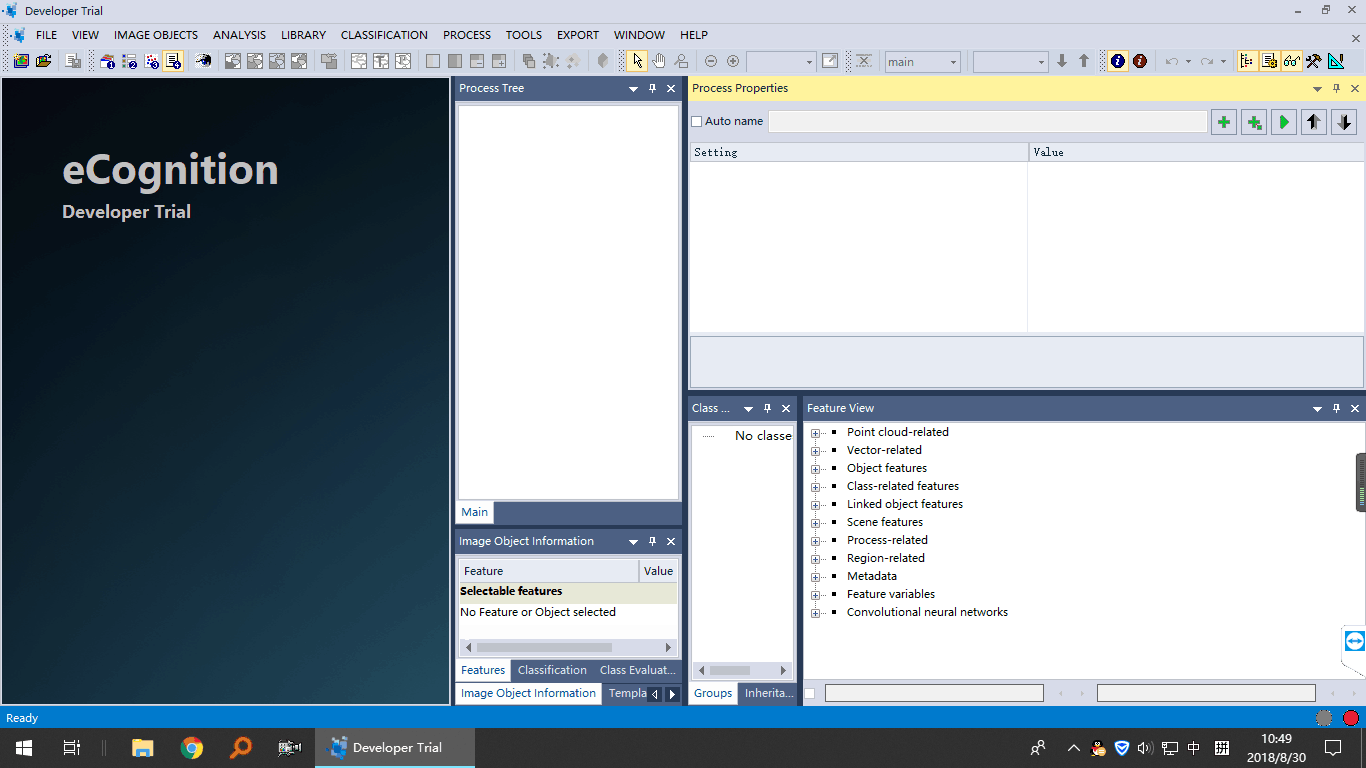The image size is (1366, 768).
Task: Pin the Process Tree panel
Action: 652,88
